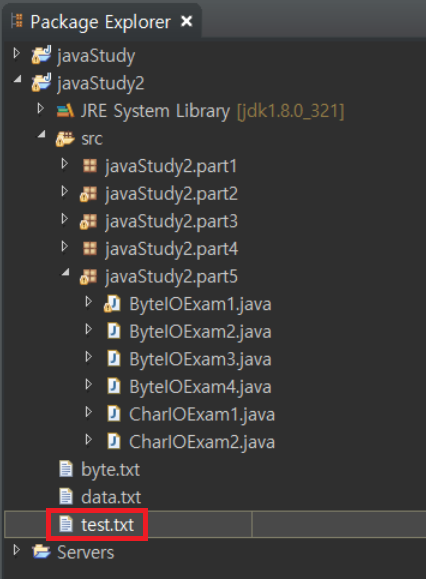Click the javaStudy project icon
This screenshot has height=579, width=426.
(x=41, y=56)
